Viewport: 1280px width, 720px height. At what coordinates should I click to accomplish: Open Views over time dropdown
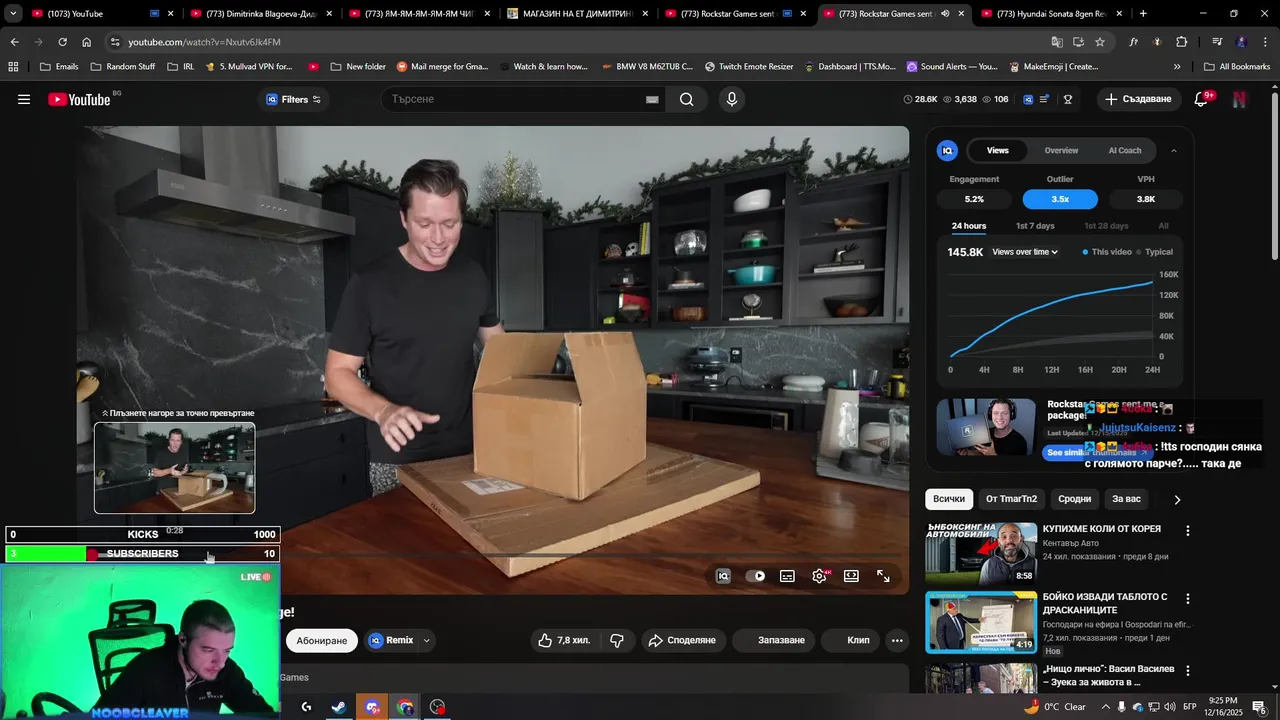point(1025,252)
